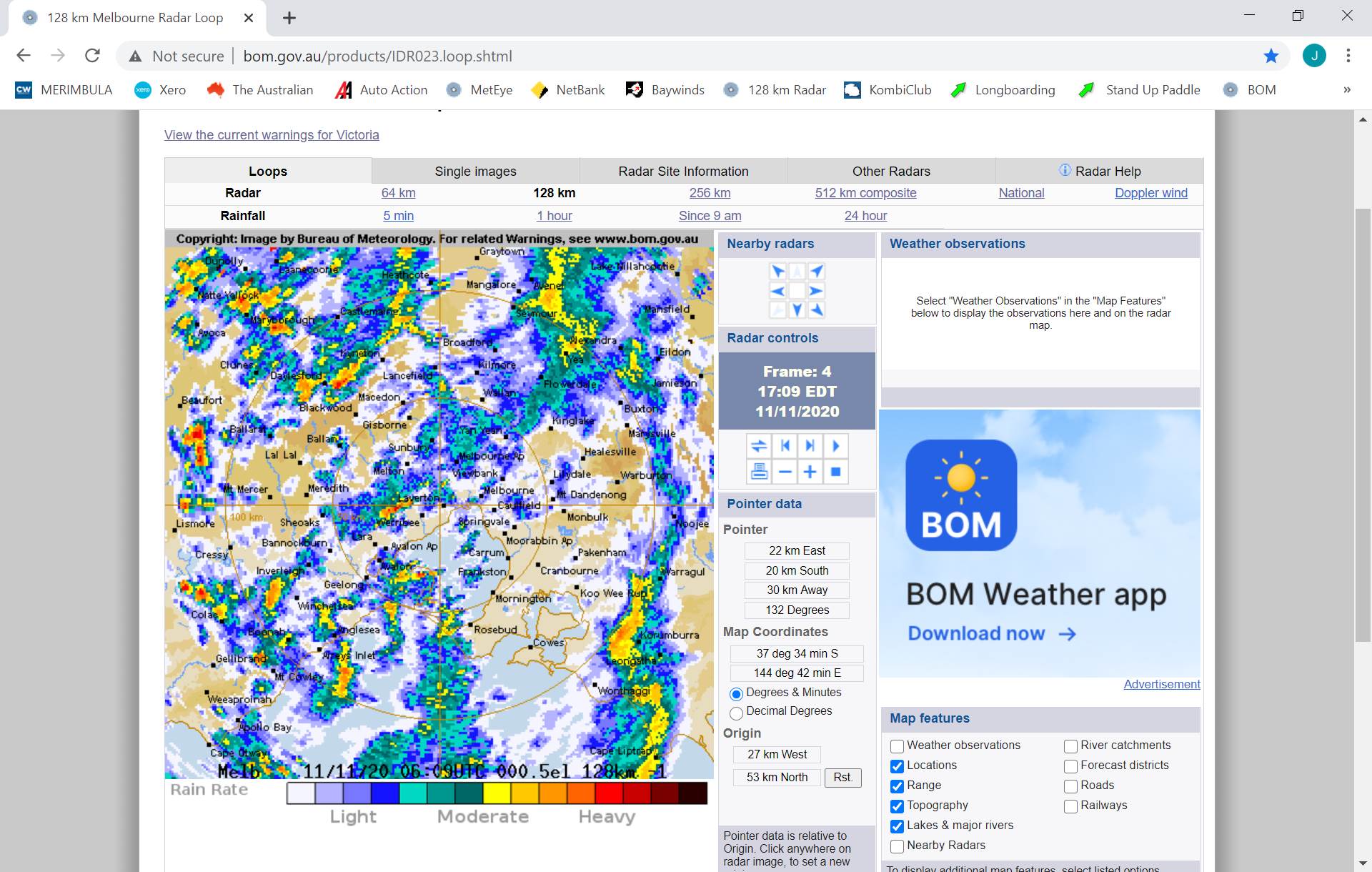Step to previous radar frame
Image resolution: width=1372 pixels, height=872 pixels.
[x=785, y=446]
